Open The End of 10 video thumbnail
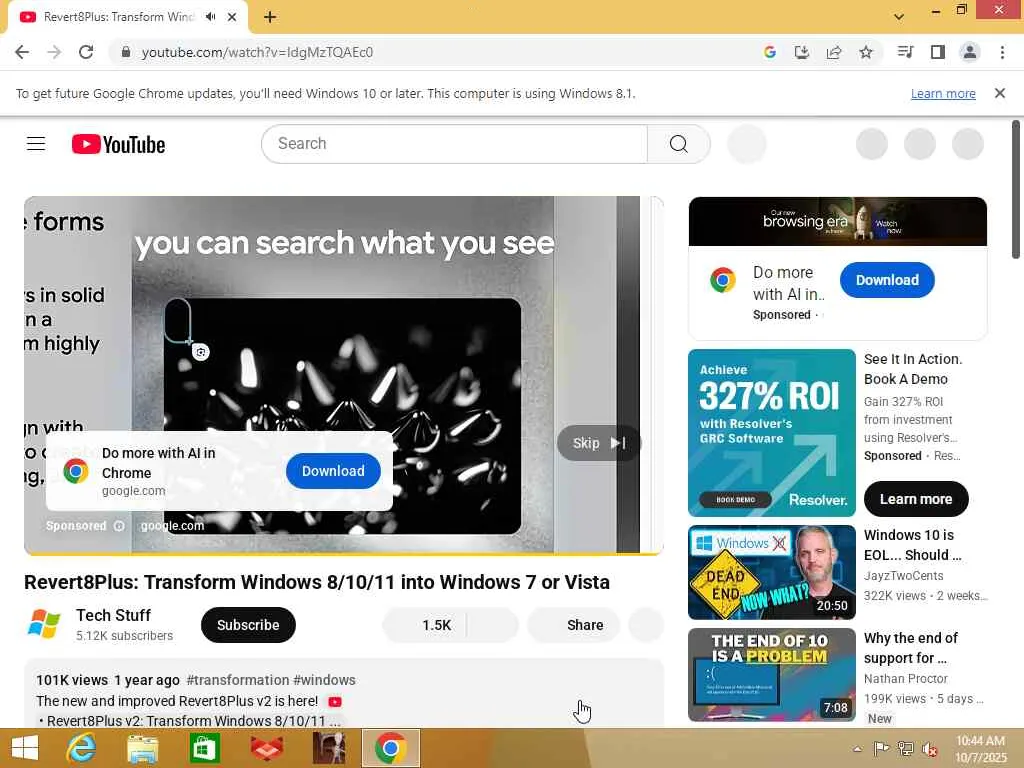Screen dimensions: 1024x768 [x=772, y=675]
